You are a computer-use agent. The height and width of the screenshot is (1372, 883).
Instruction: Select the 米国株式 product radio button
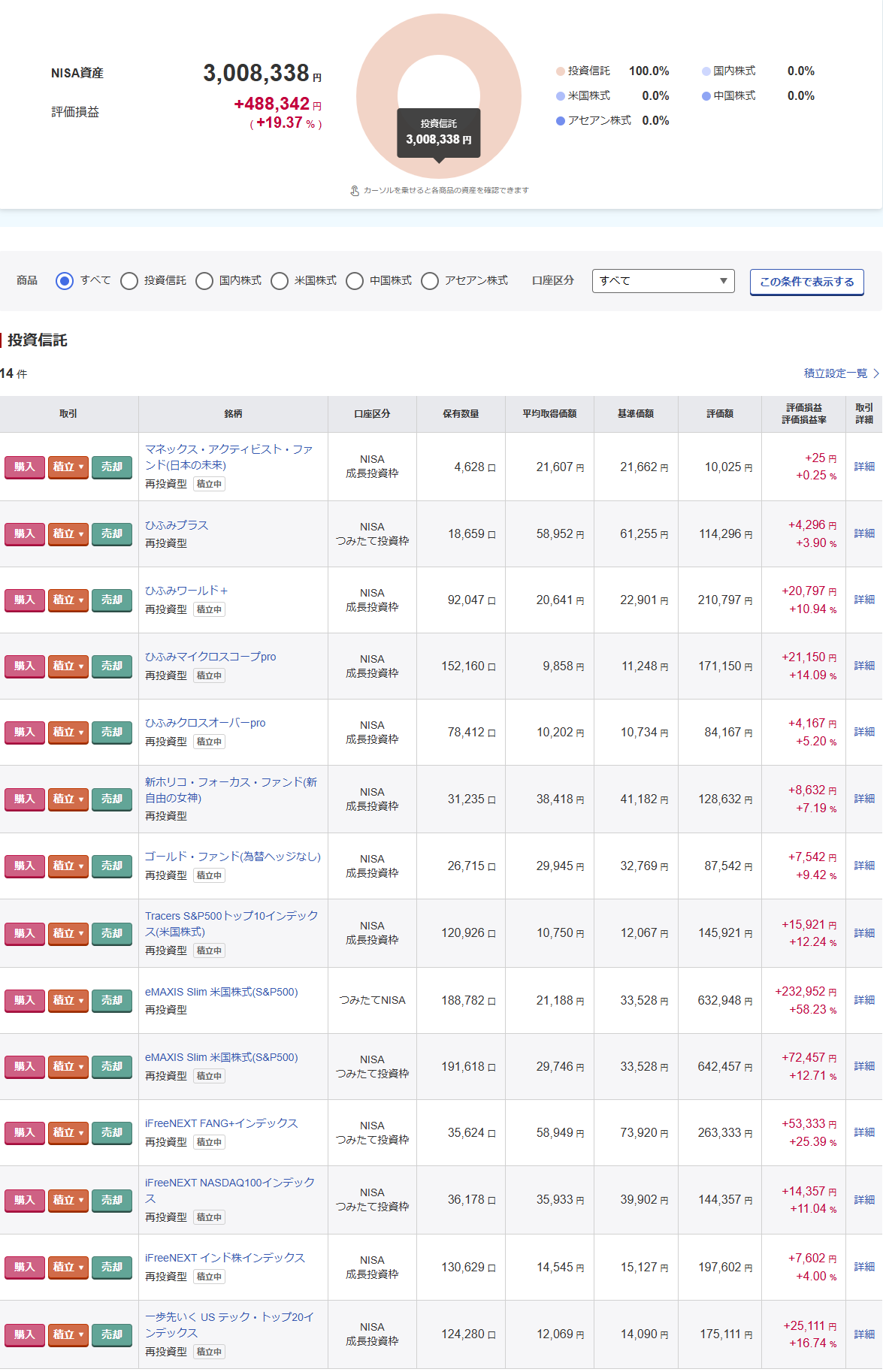coord(280,281)
